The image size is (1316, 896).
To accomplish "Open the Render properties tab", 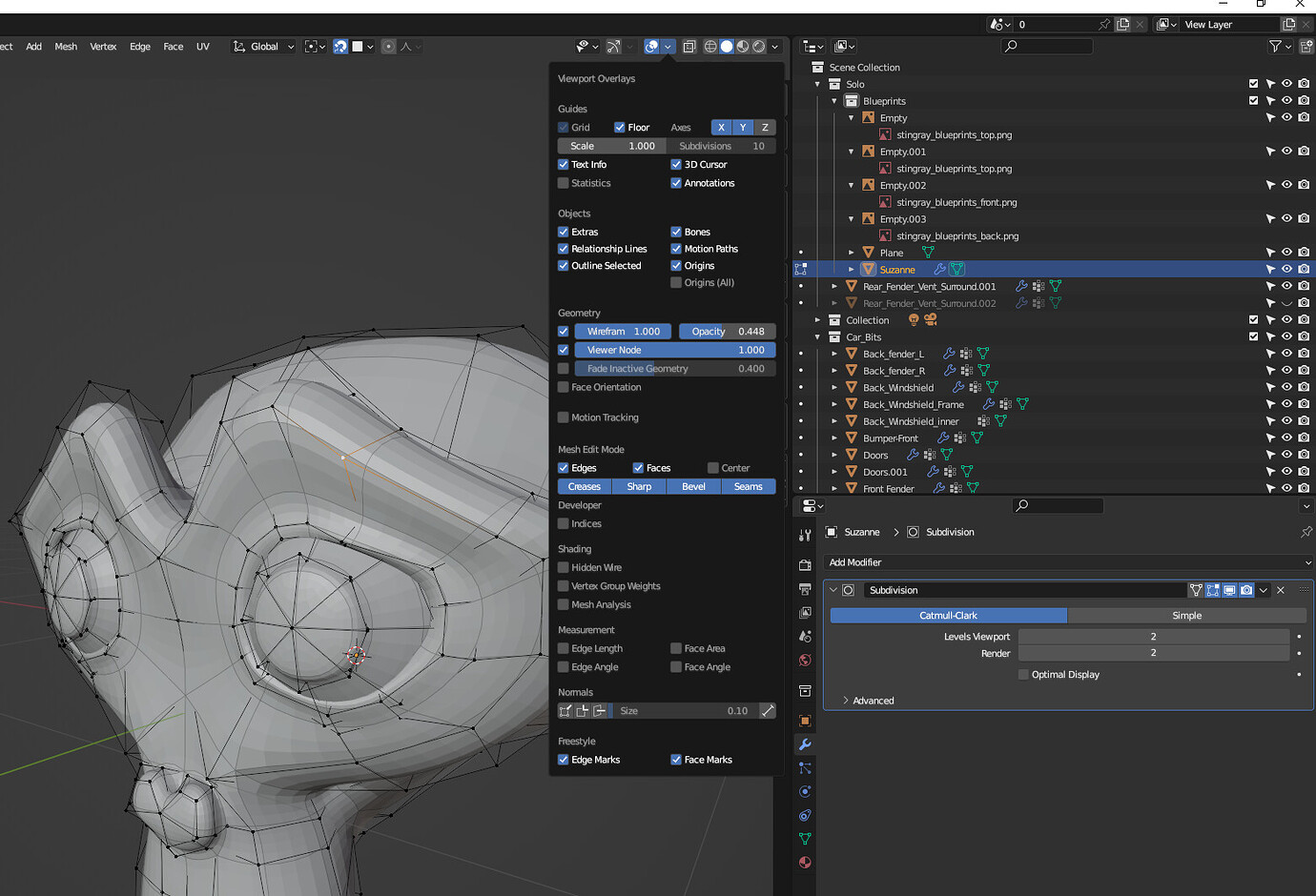I will [x=805, y=565].
